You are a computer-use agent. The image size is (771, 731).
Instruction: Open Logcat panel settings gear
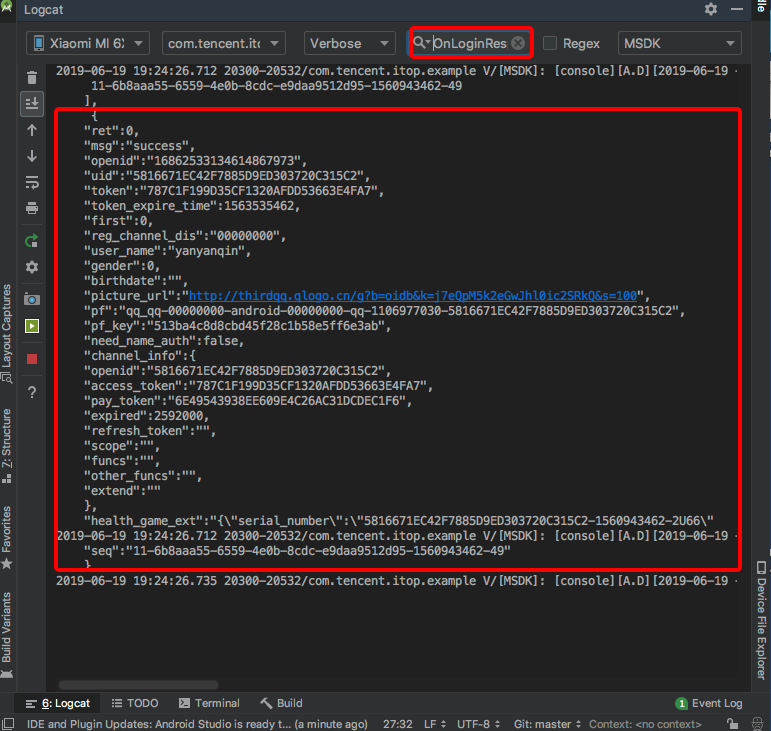coord(711,9)
